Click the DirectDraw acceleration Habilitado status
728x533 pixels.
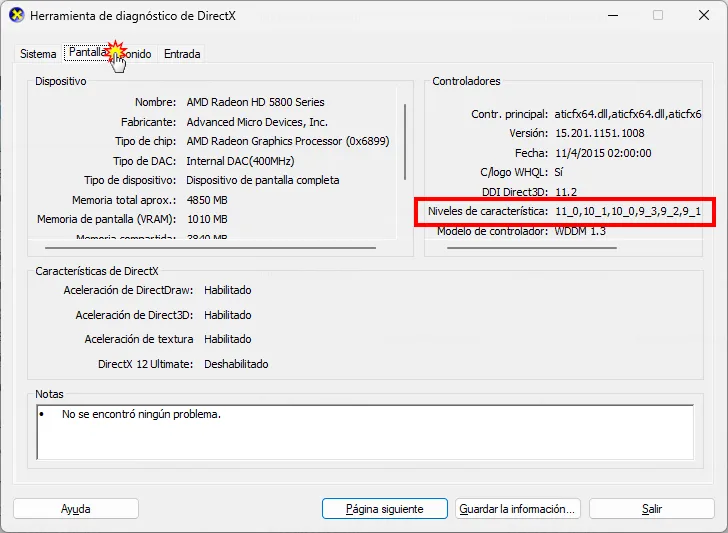pyautogui.click(x=228, y=290)
